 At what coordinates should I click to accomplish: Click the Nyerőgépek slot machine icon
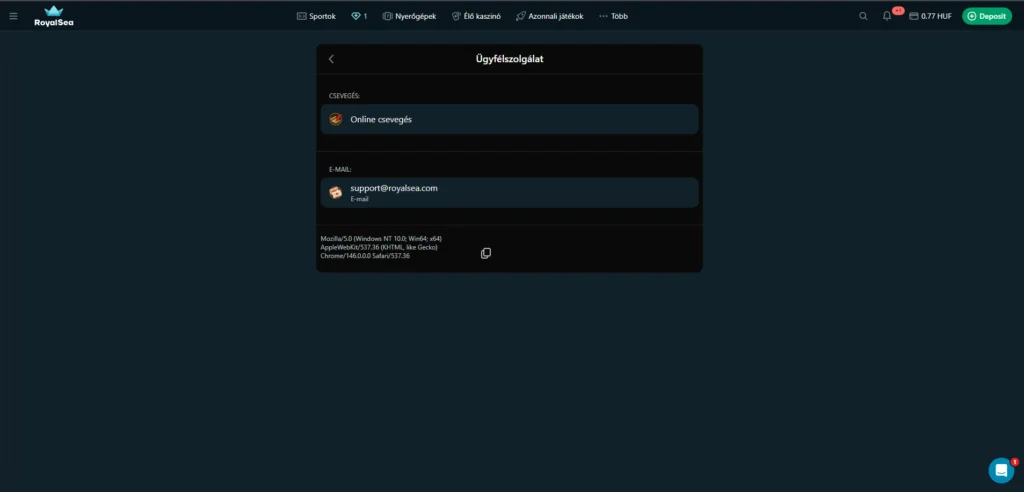click(x=387, y=16)
